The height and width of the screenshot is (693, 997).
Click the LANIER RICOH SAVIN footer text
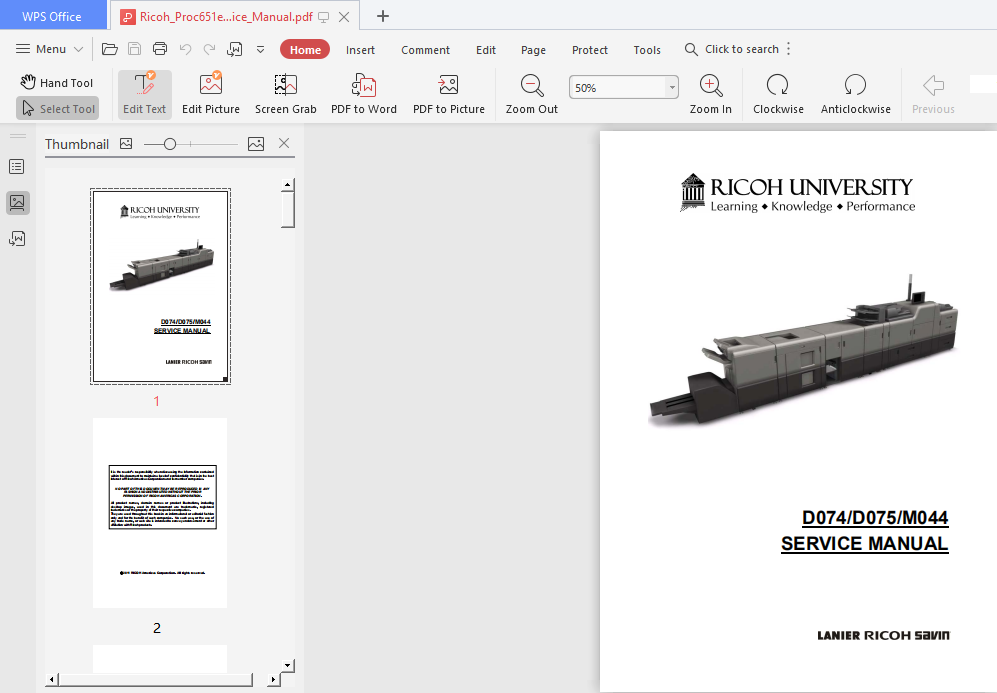[x=883, y=635]
